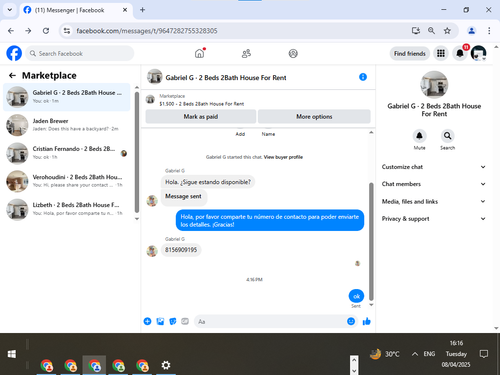Click the browser address bar URL

click(147, 31)
